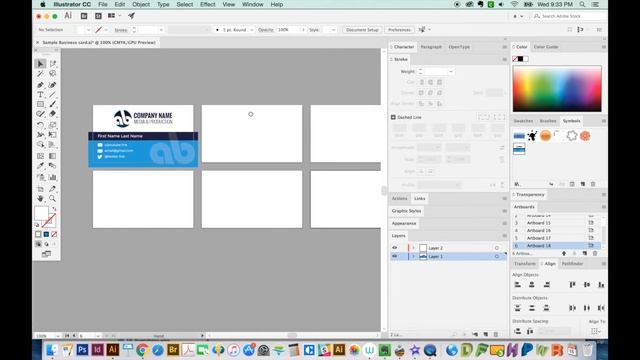The height and width of the screenshot is (360, 640).
Task: Click vertical align top in Align panel
Action: (573, 284)
